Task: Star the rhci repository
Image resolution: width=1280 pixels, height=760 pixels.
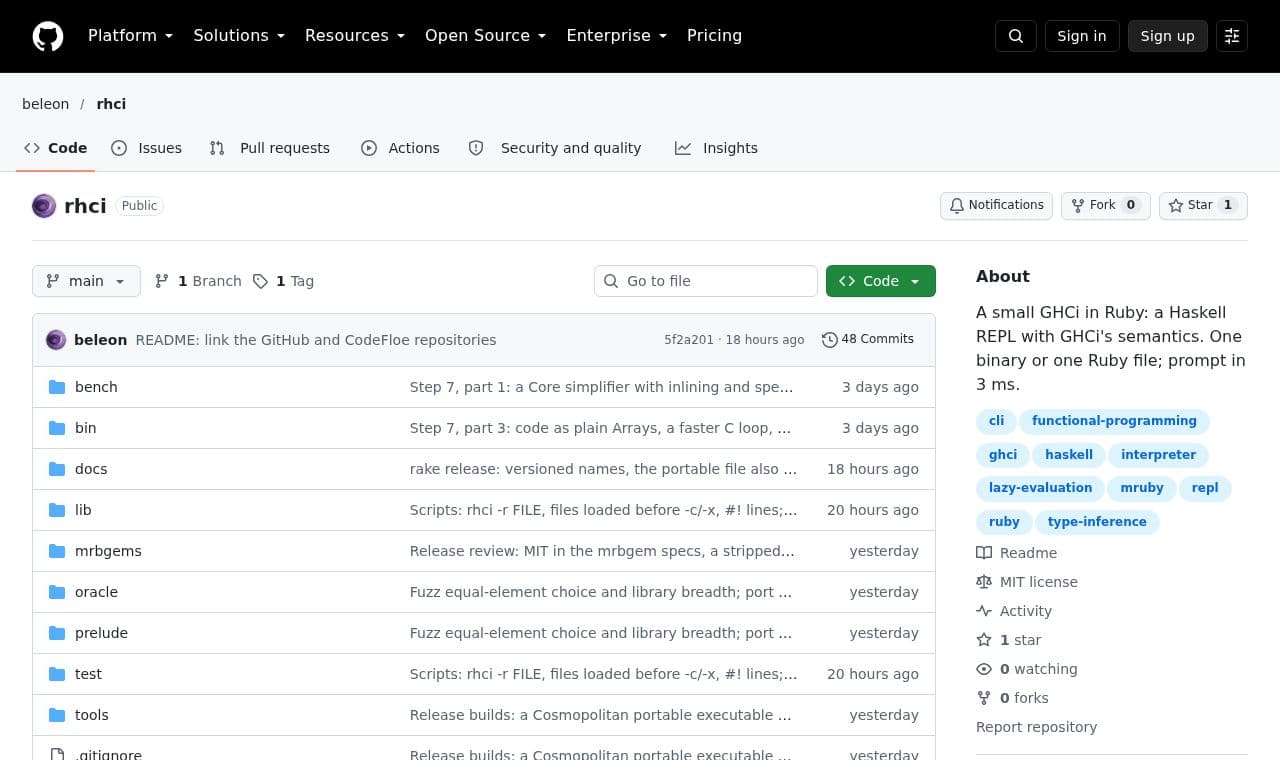Action: coord(1203,206)
